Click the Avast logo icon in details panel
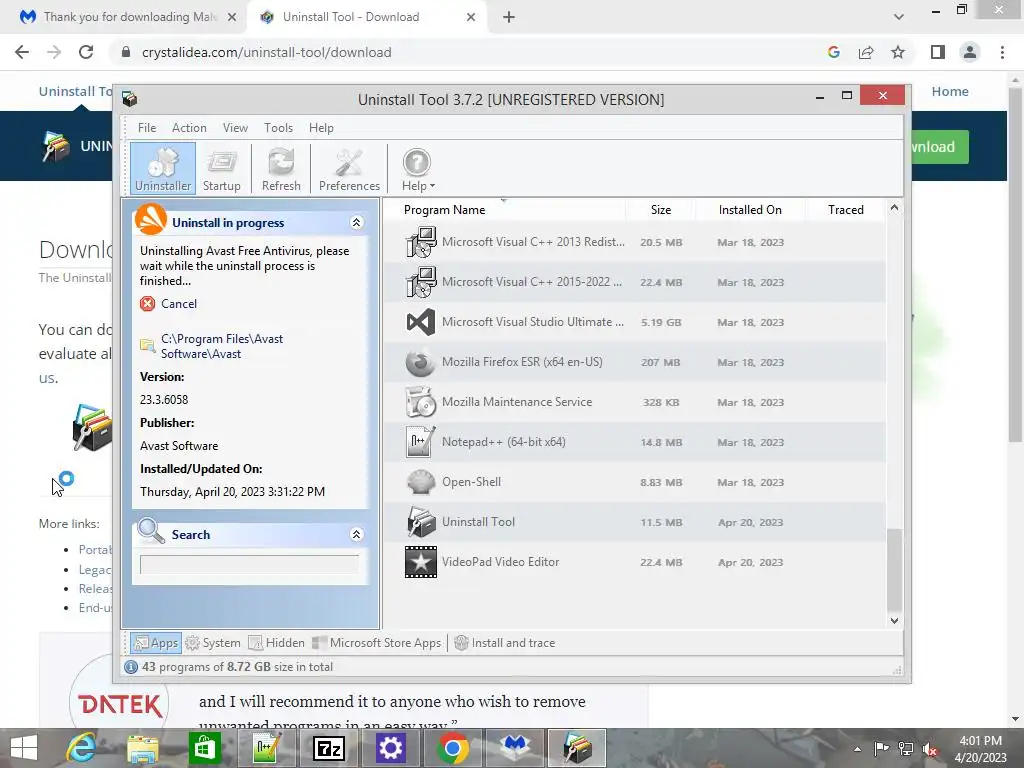Screen dimensions: 1024x768 [151, 219]
